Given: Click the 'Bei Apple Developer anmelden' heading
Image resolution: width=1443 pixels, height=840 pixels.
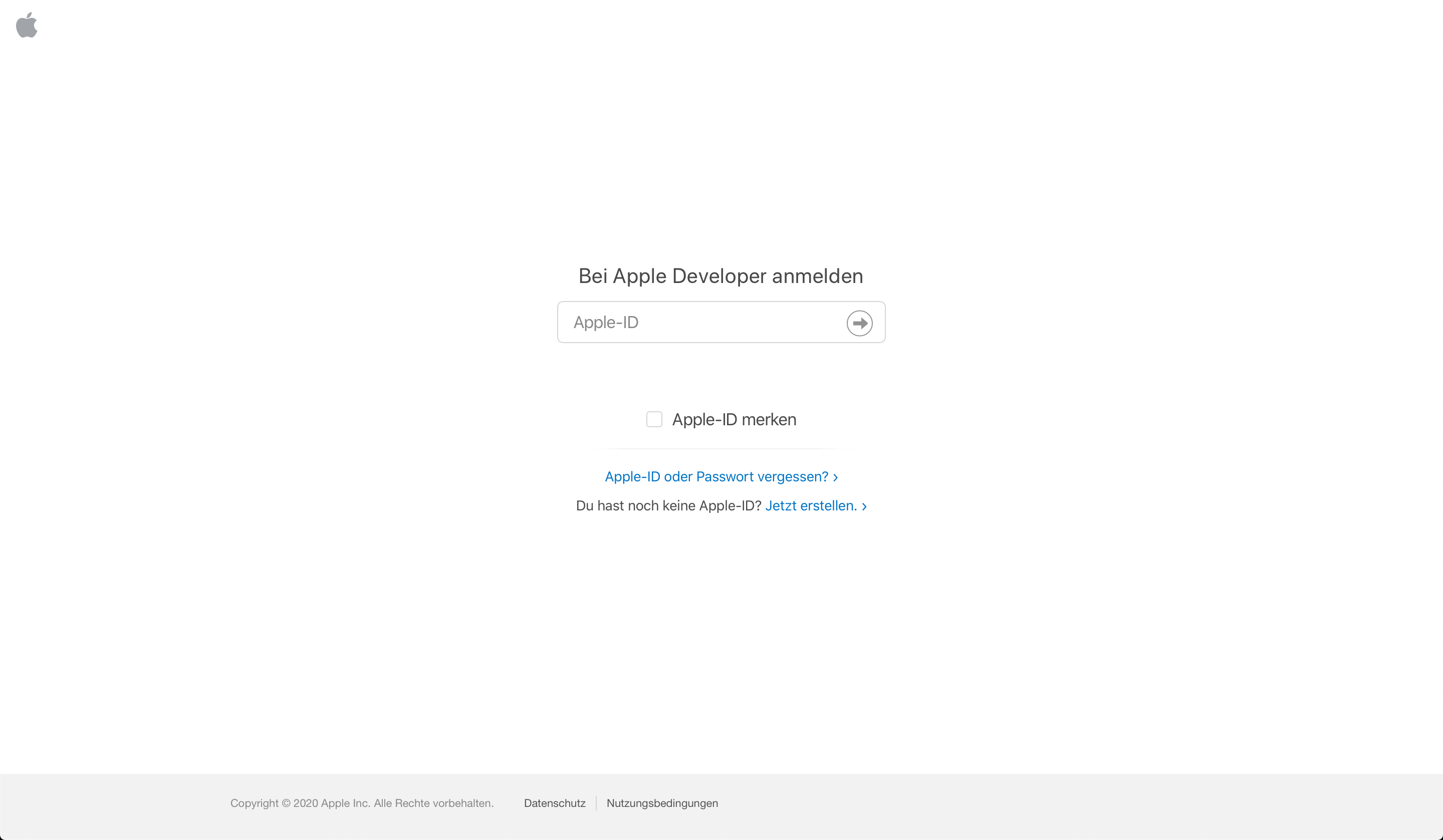Looking at the screenshot, I should tap(721, 276).
